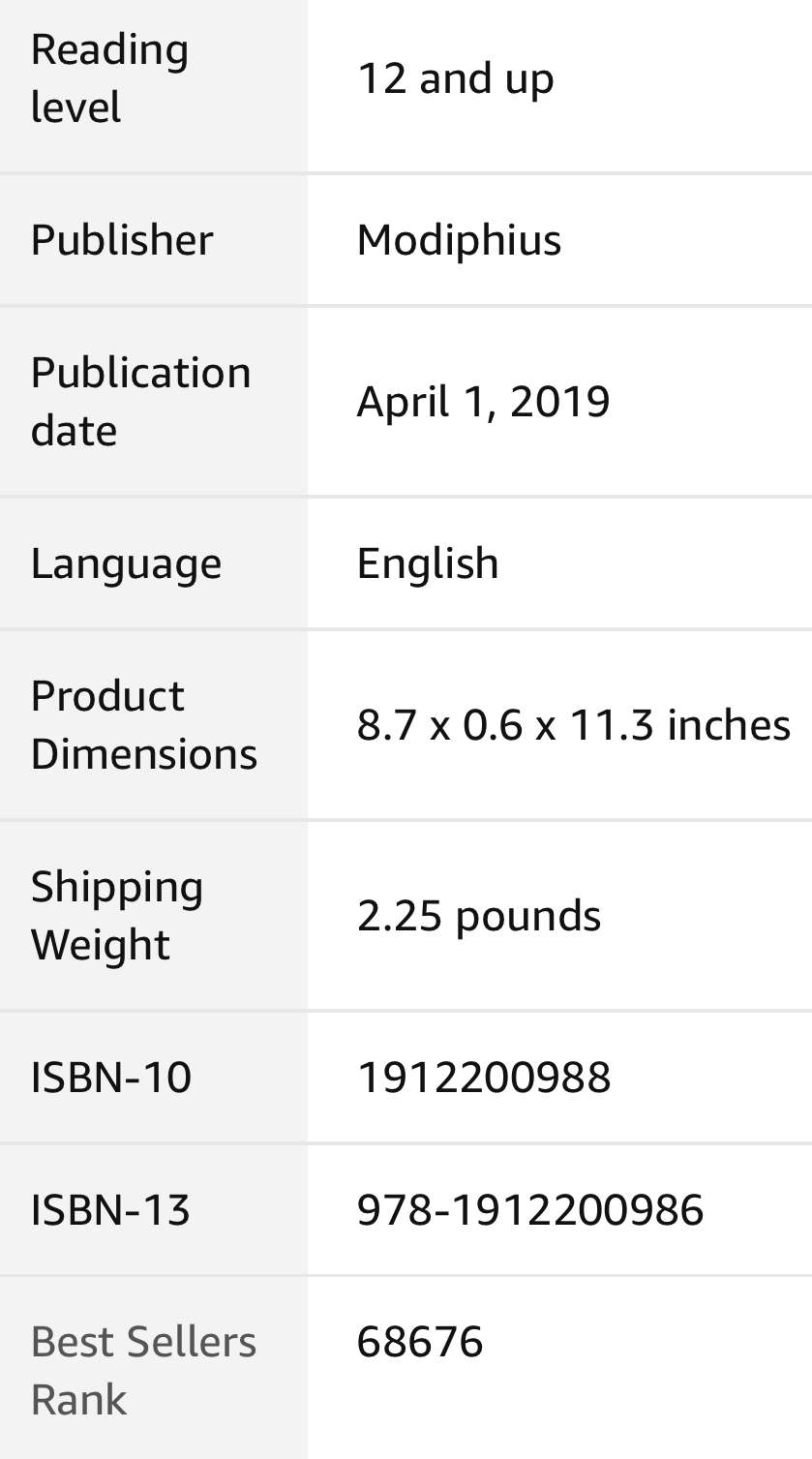Click the '12 and up' value

[455, 78]
